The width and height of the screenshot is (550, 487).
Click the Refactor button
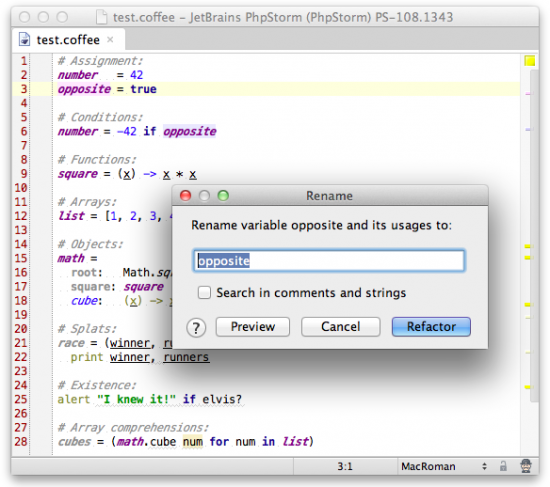[431, 327]
